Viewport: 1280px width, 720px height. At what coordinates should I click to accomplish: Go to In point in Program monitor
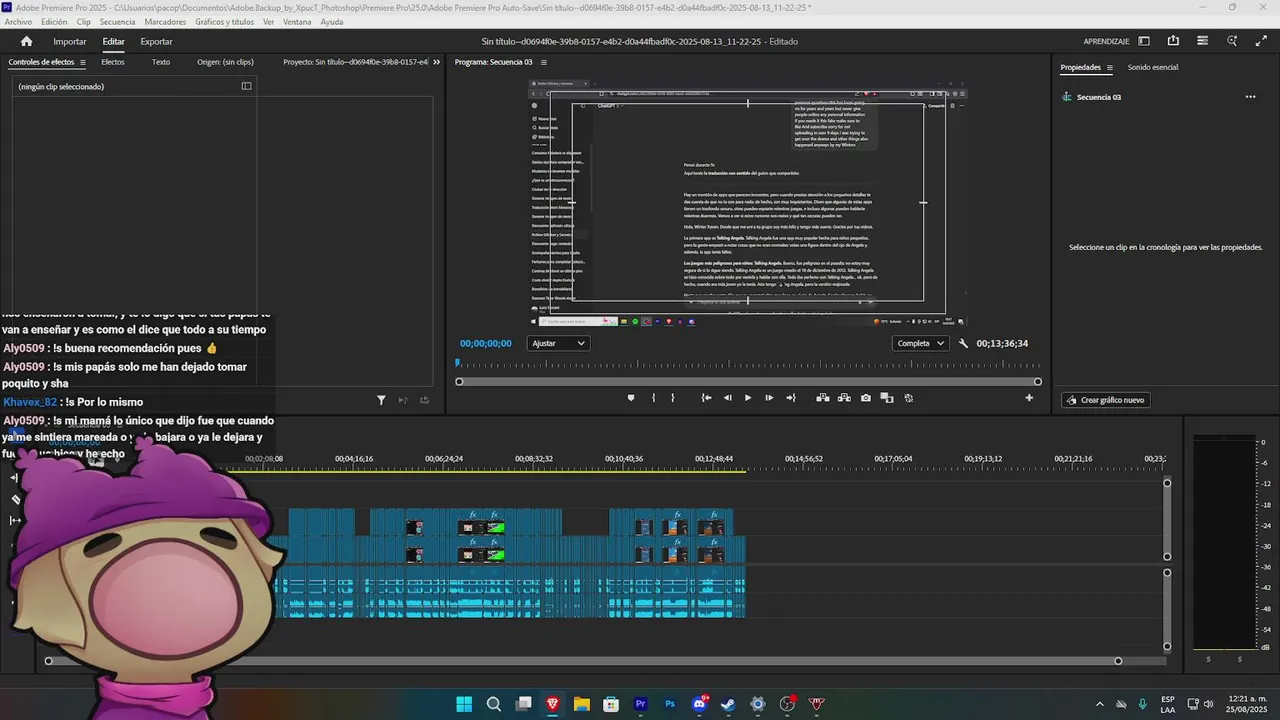coord(706,398)
